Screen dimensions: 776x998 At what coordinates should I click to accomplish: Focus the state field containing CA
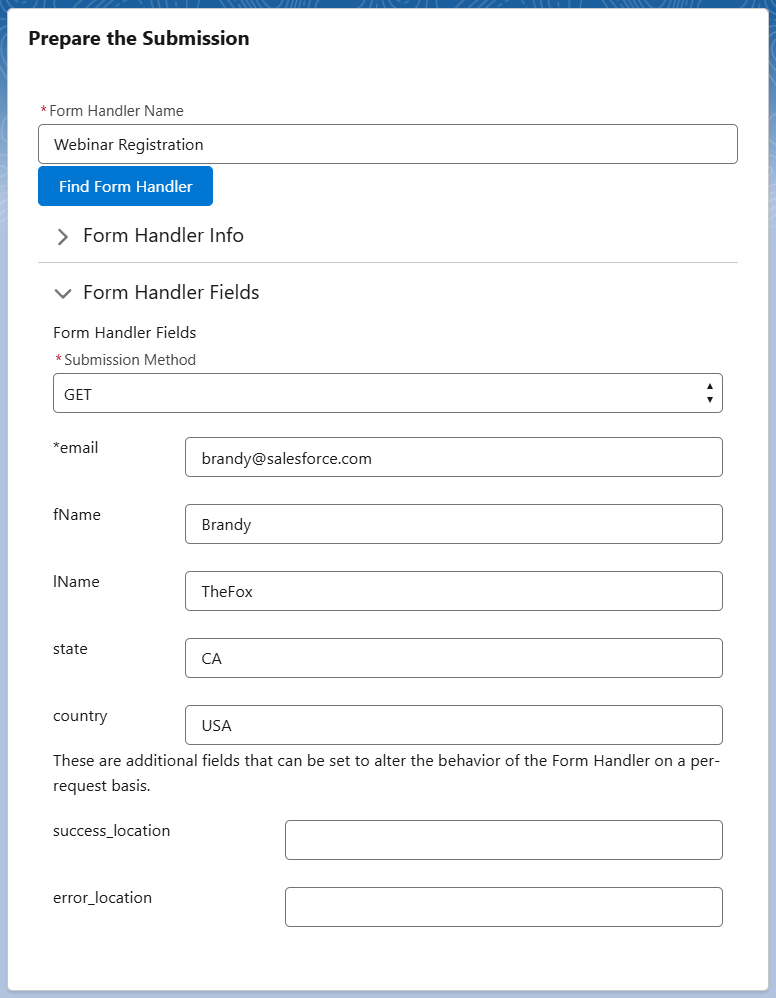(454, 658)
